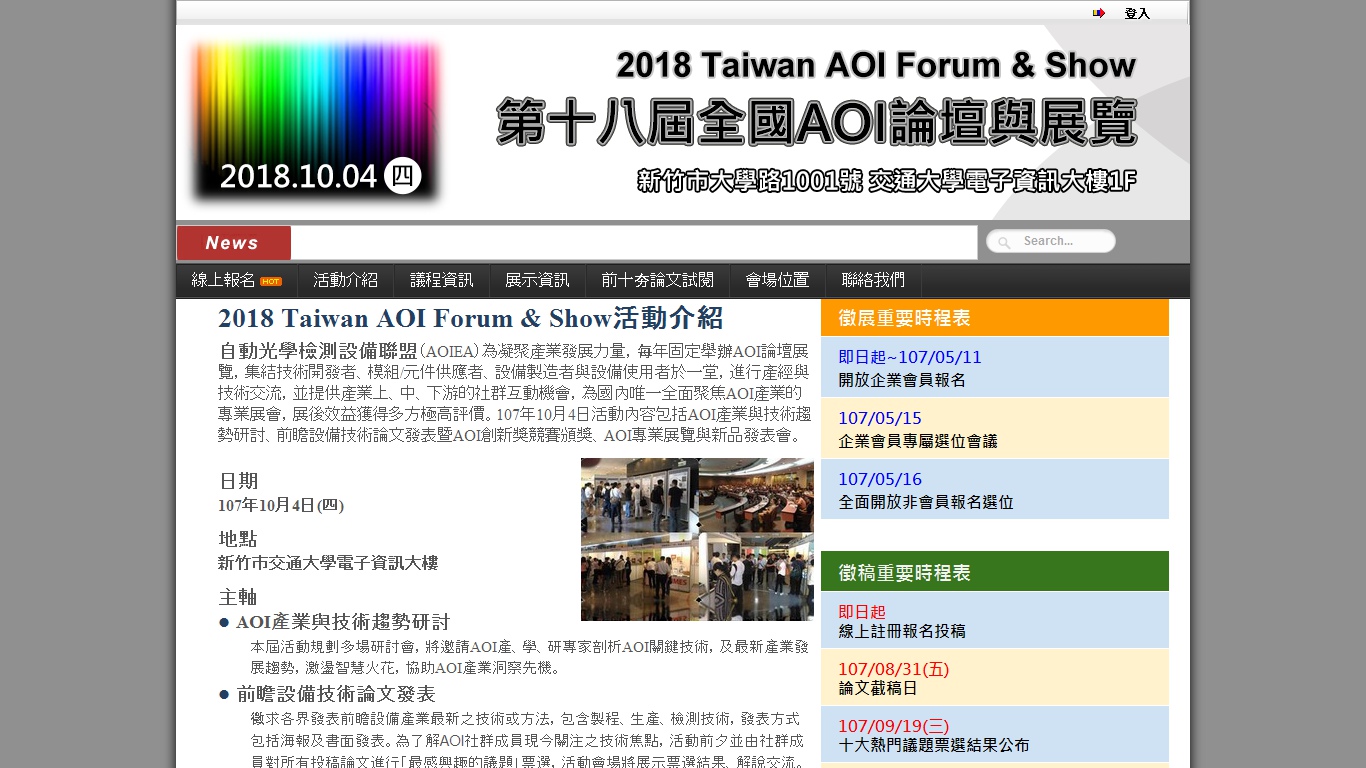Viewport: 1366px width, 768px height.
Task: Open the 活動介紹 menu item
Action: tap(346, 280)
